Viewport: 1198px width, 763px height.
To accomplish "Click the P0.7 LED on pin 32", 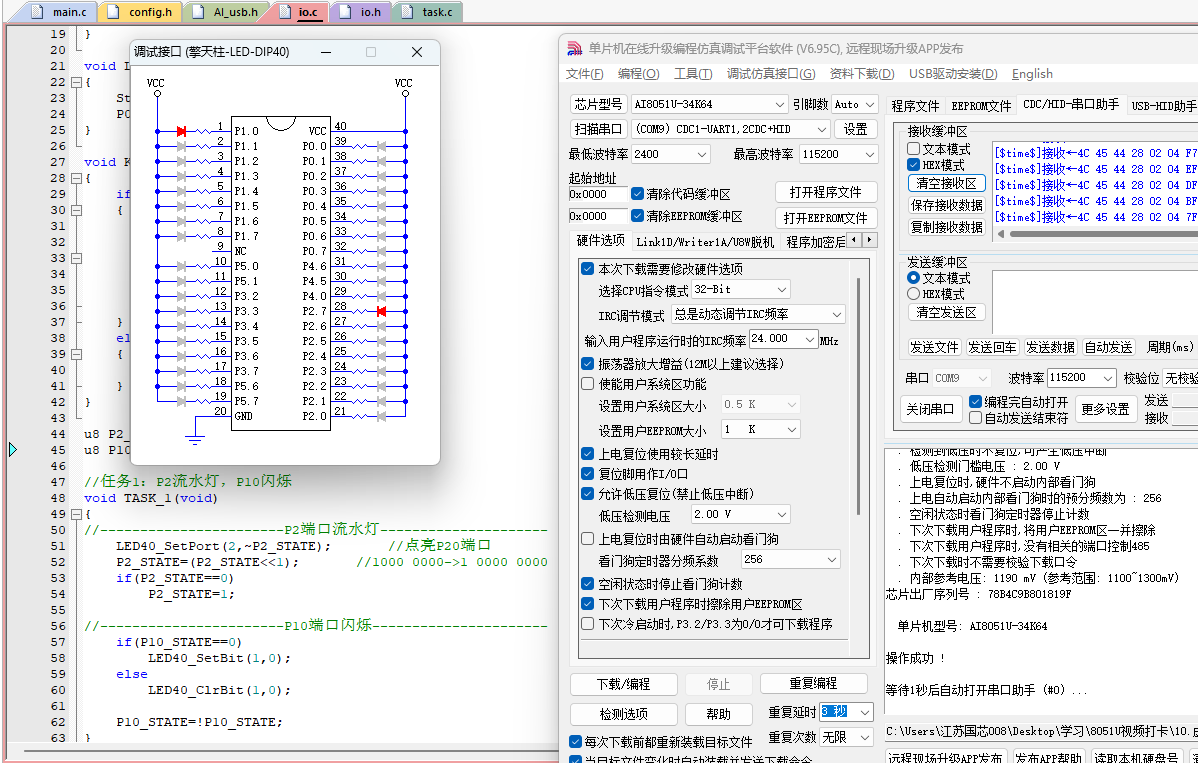I will coord(380,251).
